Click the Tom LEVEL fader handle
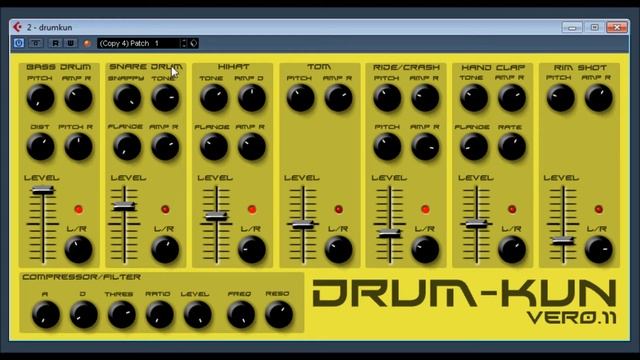 click(303, 224)
